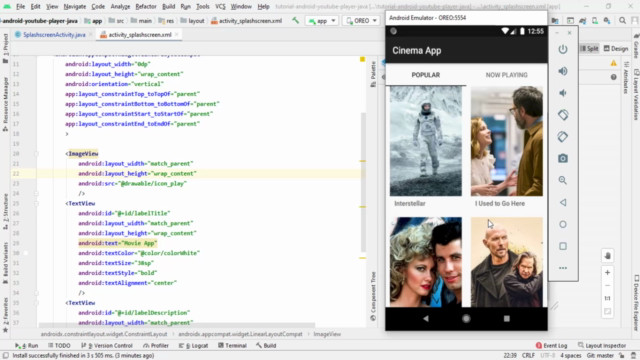The height and width of the screenshot is (360, 640).
Task: Click emulator panel Overview square
Action: tap(563, 246)
